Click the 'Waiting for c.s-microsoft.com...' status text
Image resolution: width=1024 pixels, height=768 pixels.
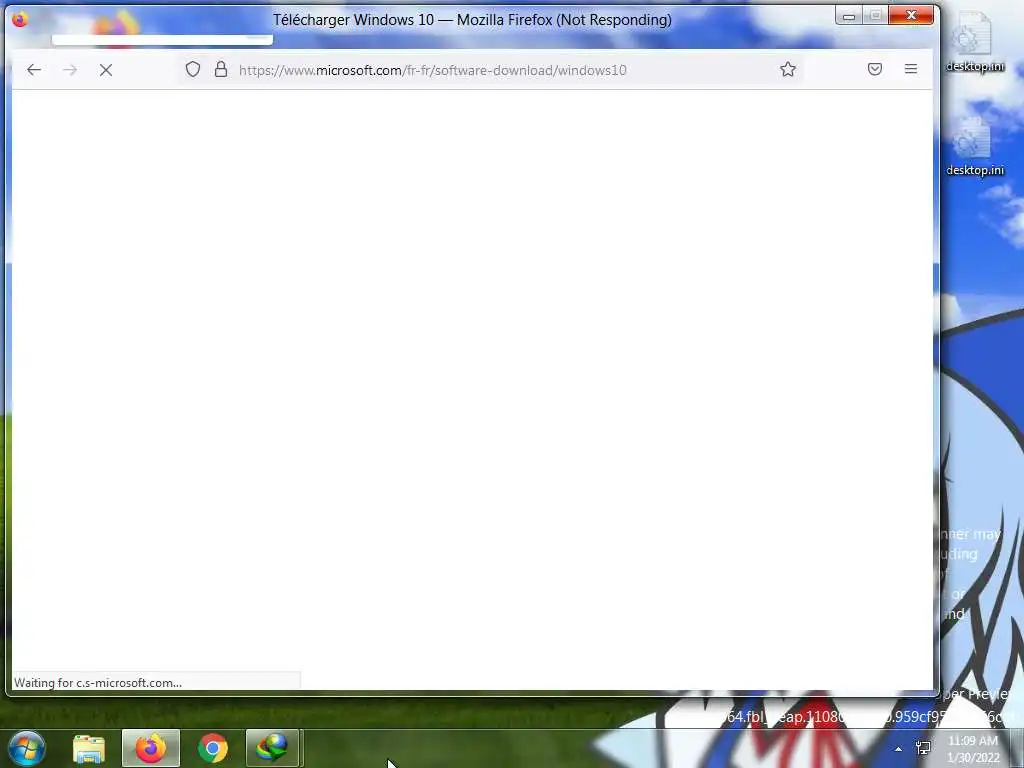tap(98, 682)
